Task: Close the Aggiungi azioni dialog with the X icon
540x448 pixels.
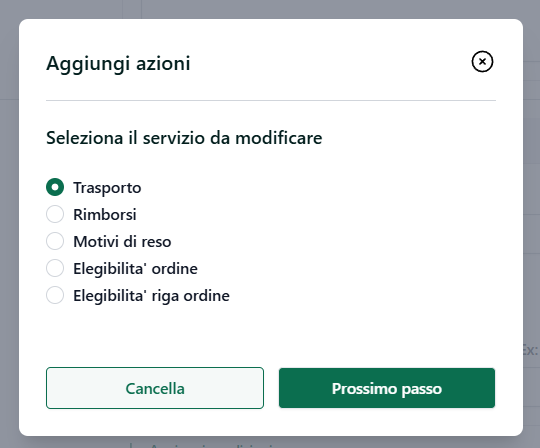Action: 482,62
